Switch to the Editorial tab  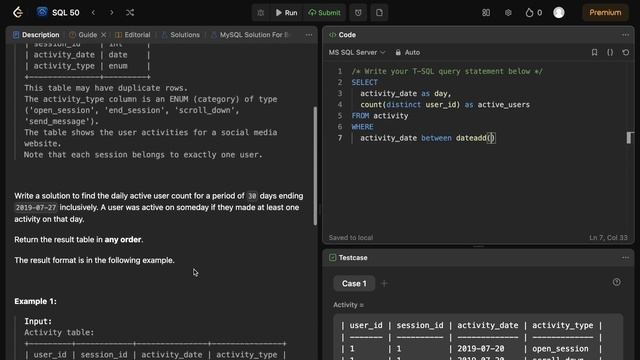coord(133,35)
